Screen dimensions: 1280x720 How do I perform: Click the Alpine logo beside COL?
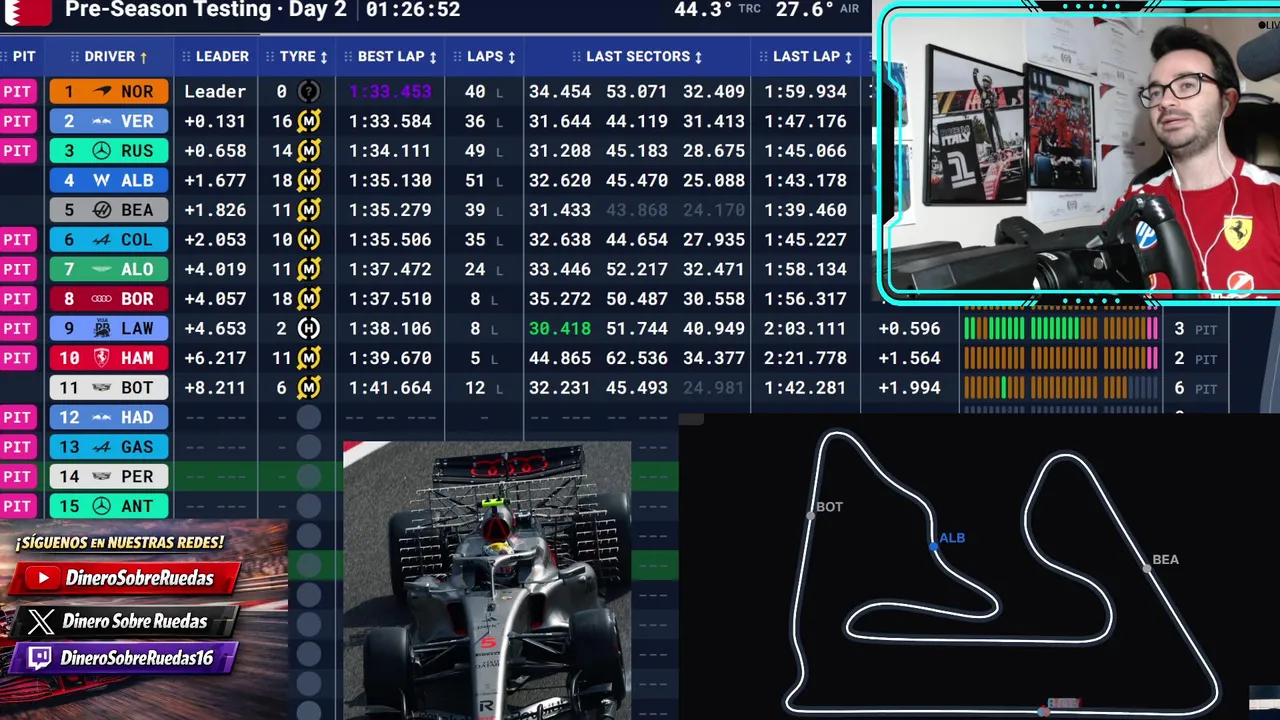point(102,240)
